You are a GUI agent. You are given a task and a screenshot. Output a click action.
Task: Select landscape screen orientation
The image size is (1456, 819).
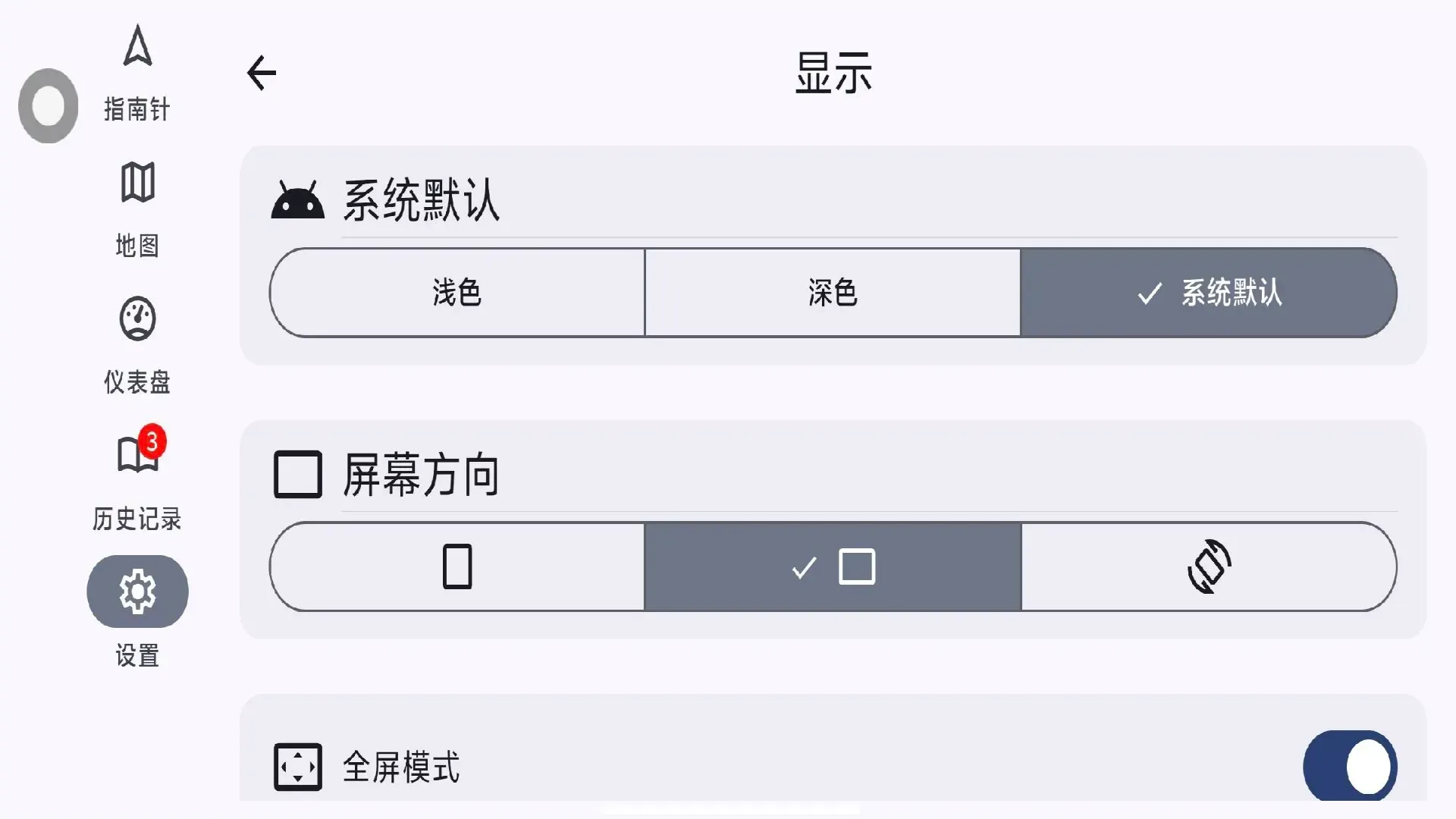point(833,566)
